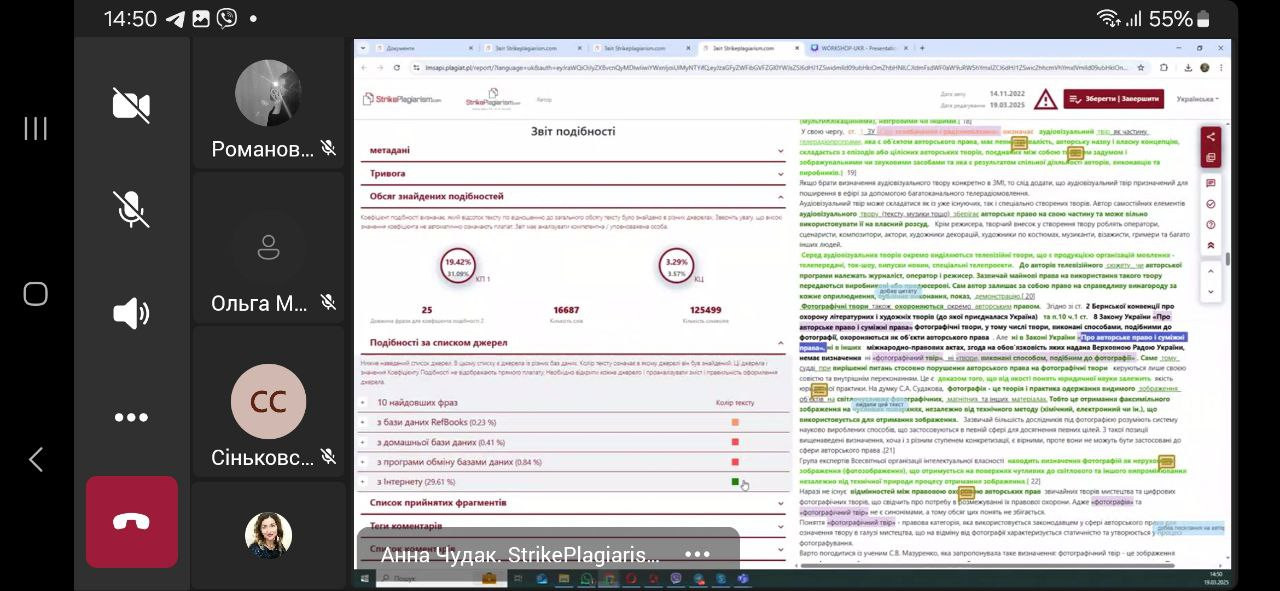Switch to the WORKSHOP-UKR Presentation tab
The width and height of the screenshot is (1280, 591).
[x=858, y=48]
